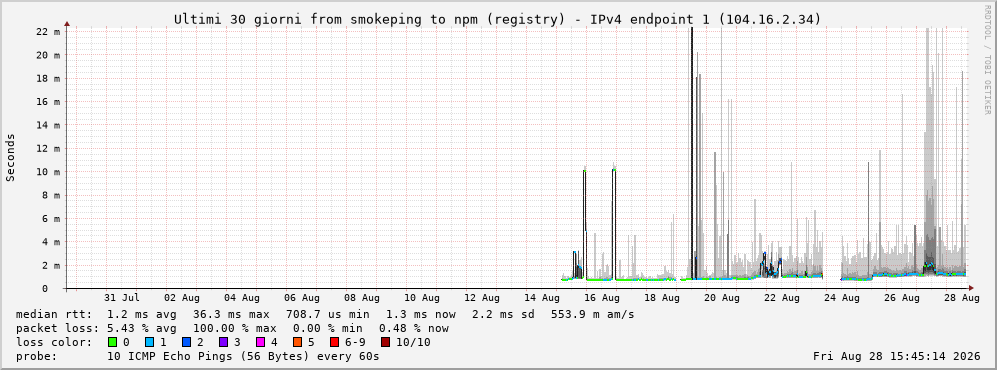Click the median rtt statistics line

coord(325,315)
